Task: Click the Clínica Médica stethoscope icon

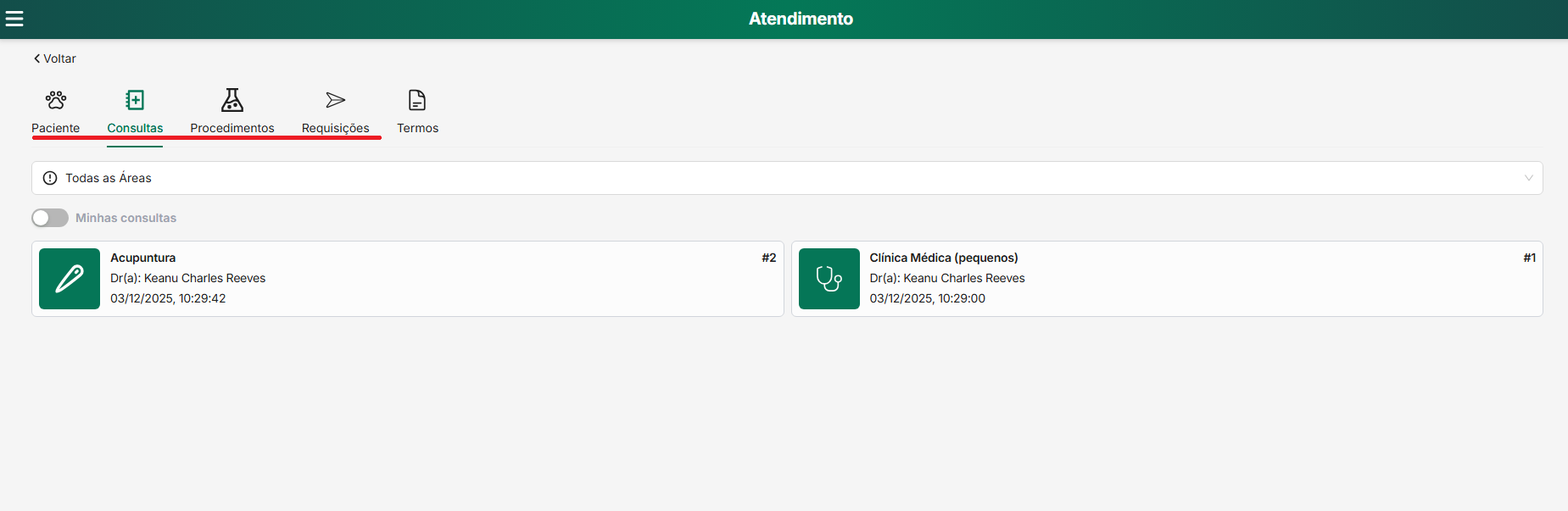Action: [x=829, y=279]
